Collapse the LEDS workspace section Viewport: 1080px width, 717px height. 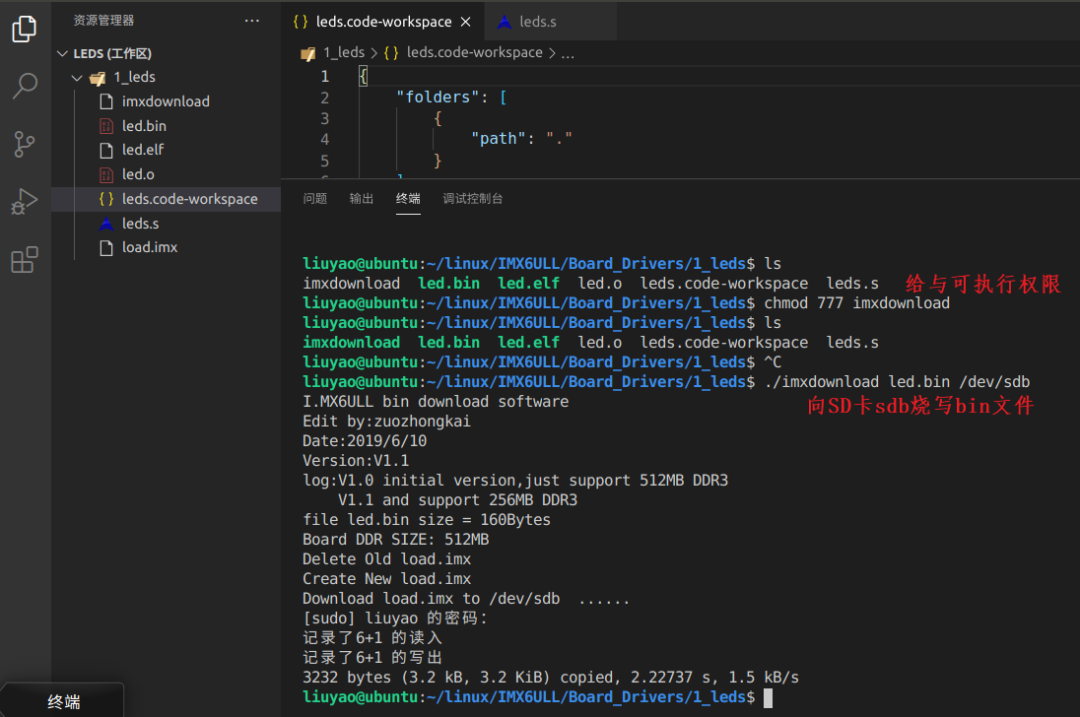(64, 53)
